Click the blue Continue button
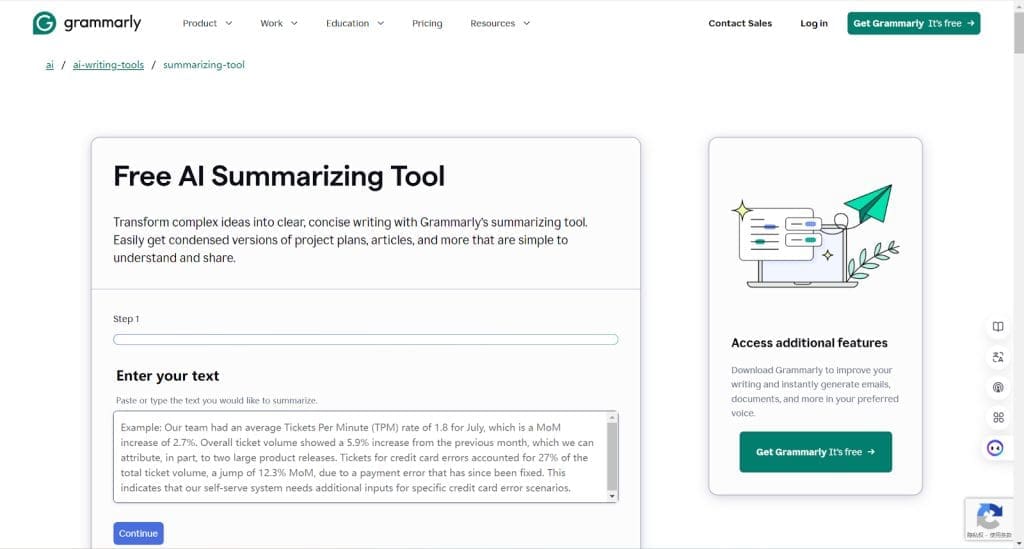 point(138,533)
